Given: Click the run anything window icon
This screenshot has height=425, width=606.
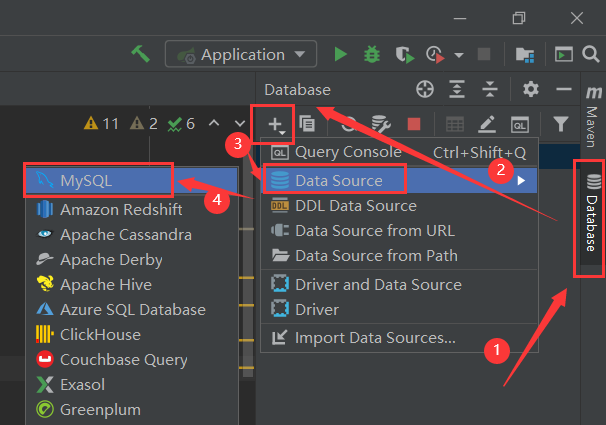Looking at the screenshot, I should tap(563, 54).
